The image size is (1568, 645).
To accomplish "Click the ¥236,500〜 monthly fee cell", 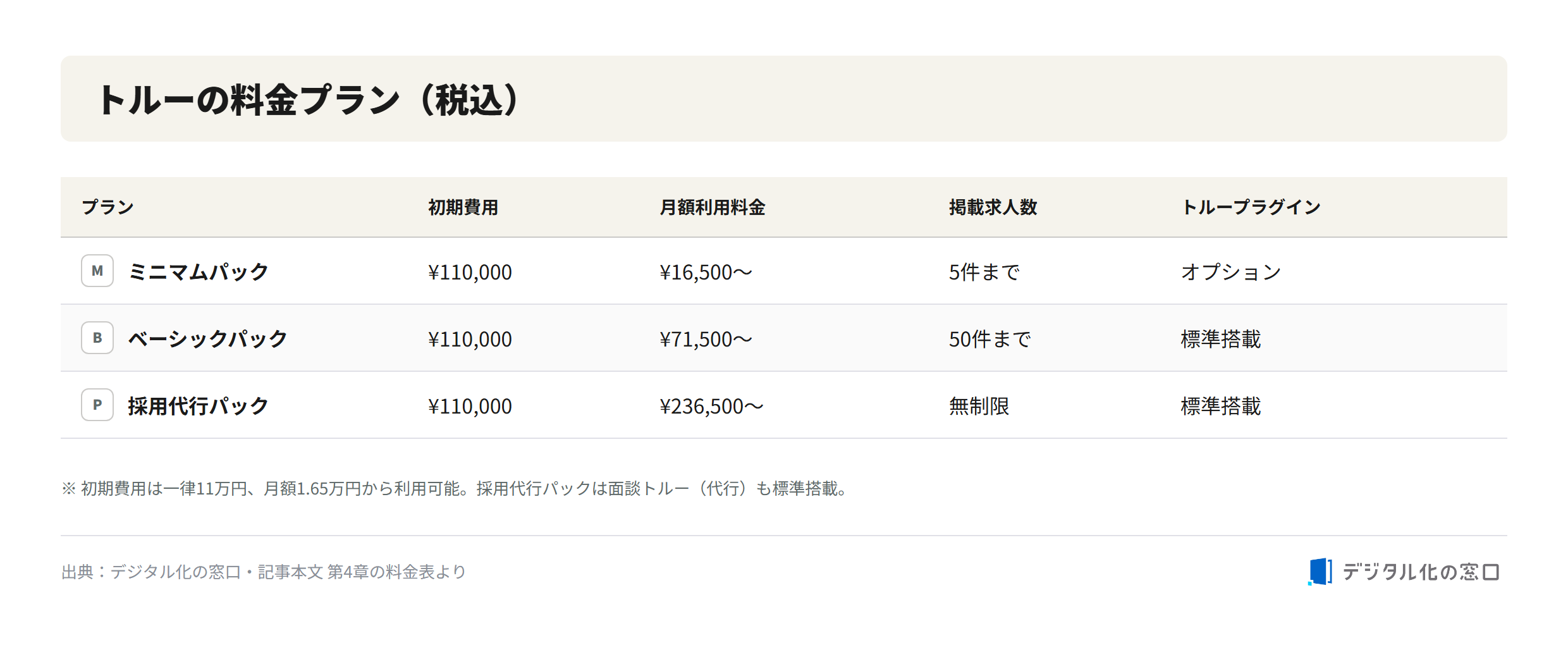I will (x=712, y=406).
